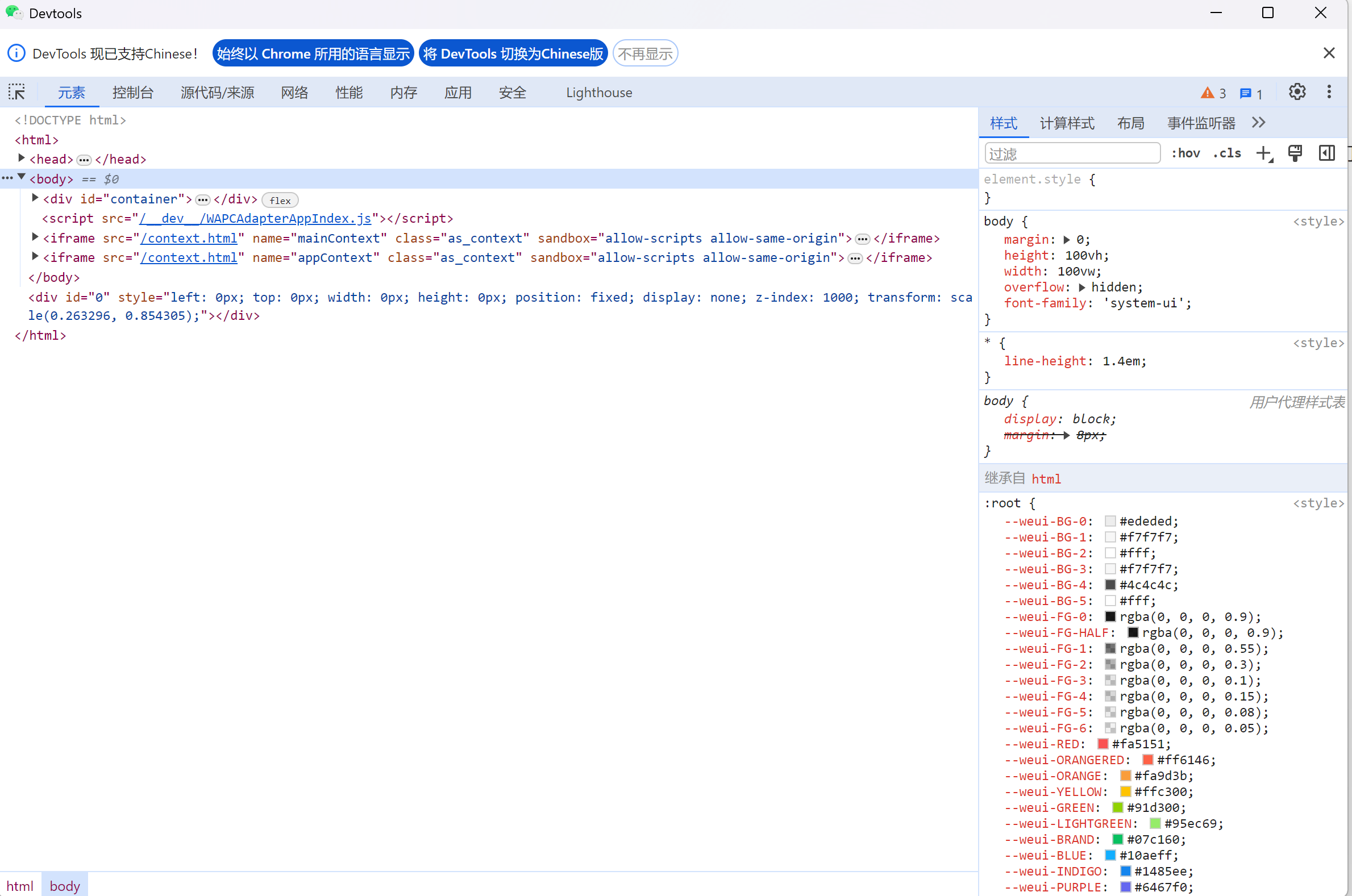Toggle the .cls element classes panel
Image resolution: width=1352 pixels, height=896 pixels.
point(1227,153)
